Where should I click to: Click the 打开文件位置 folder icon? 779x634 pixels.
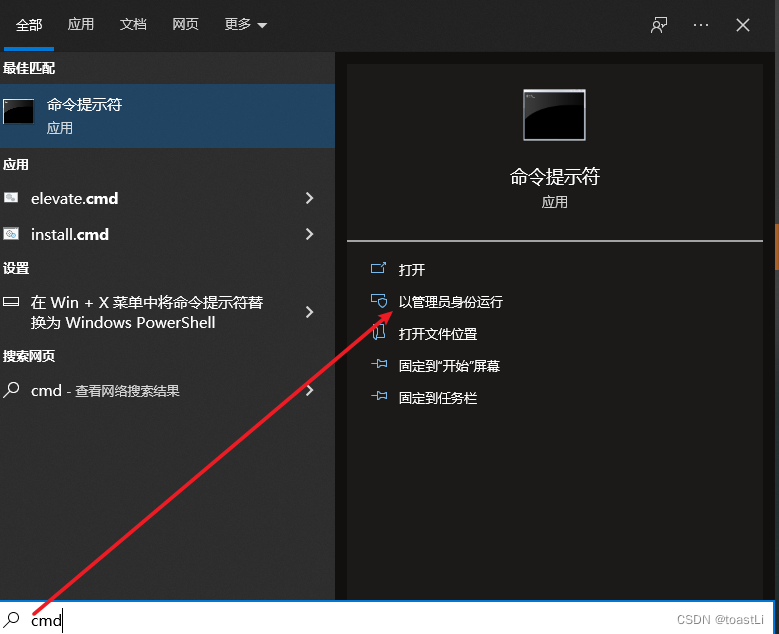tap(379, 332)
